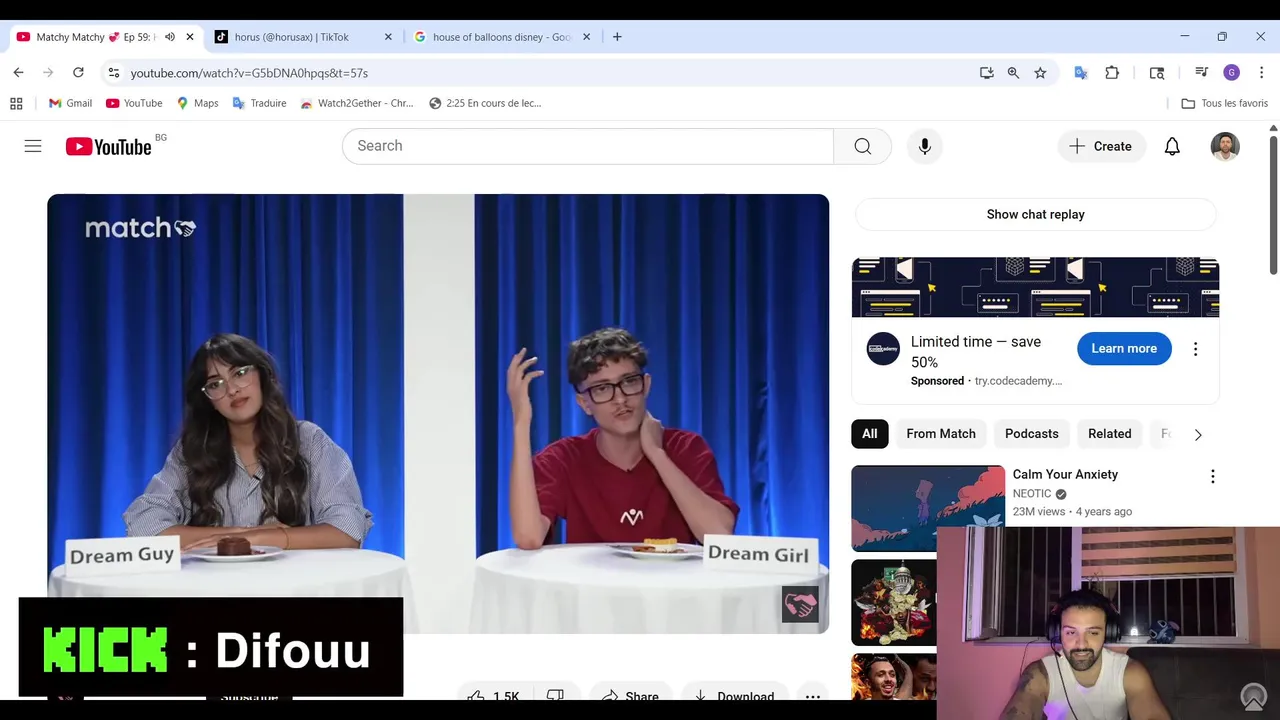Close the horus TikTok tab
The height and width of the screenshot is (720, 1280).
(x=388, y=37)
